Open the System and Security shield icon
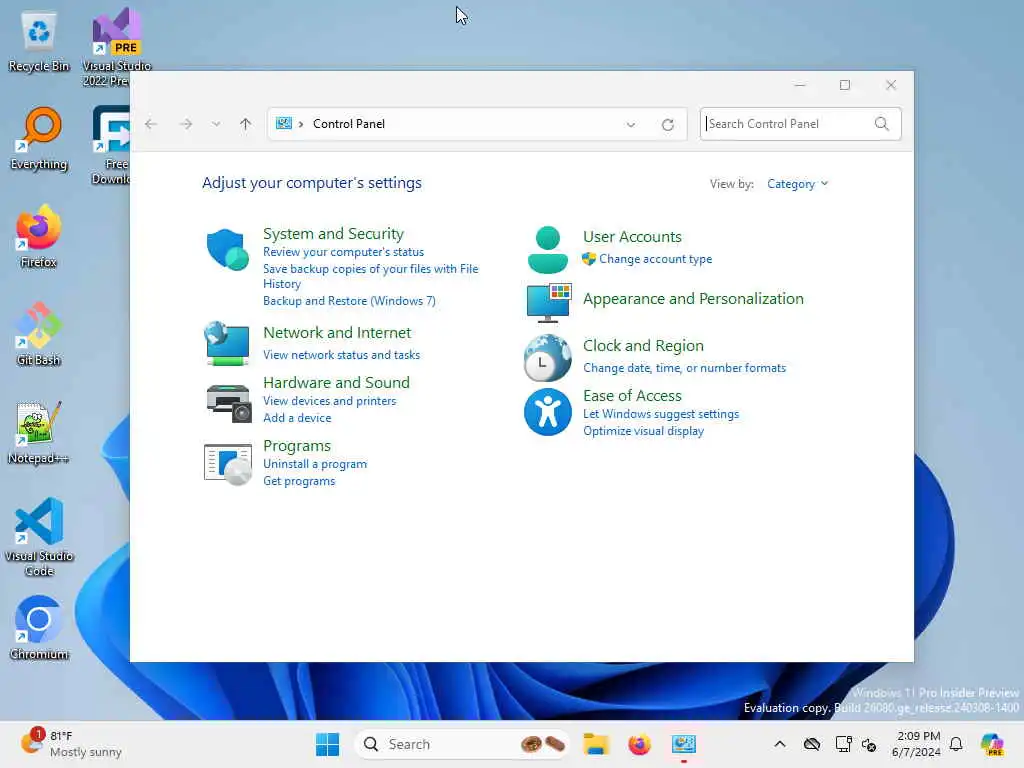This screenshot has height=768, width=1024. coord(227,249)
